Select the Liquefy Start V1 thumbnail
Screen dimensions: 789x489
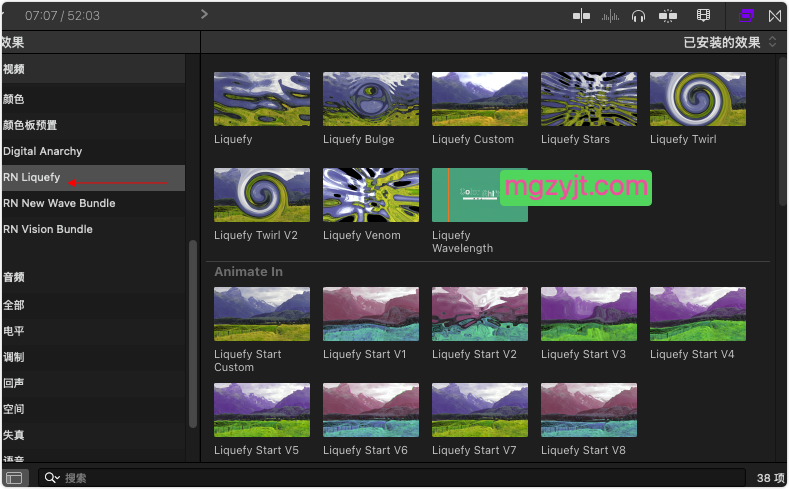tap(371, 314)
